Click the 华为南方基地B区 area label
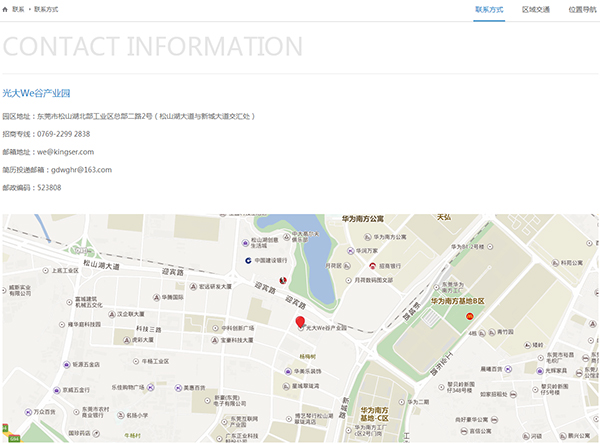This screenshot has width=600, height=444. click(x=458, y=301)
